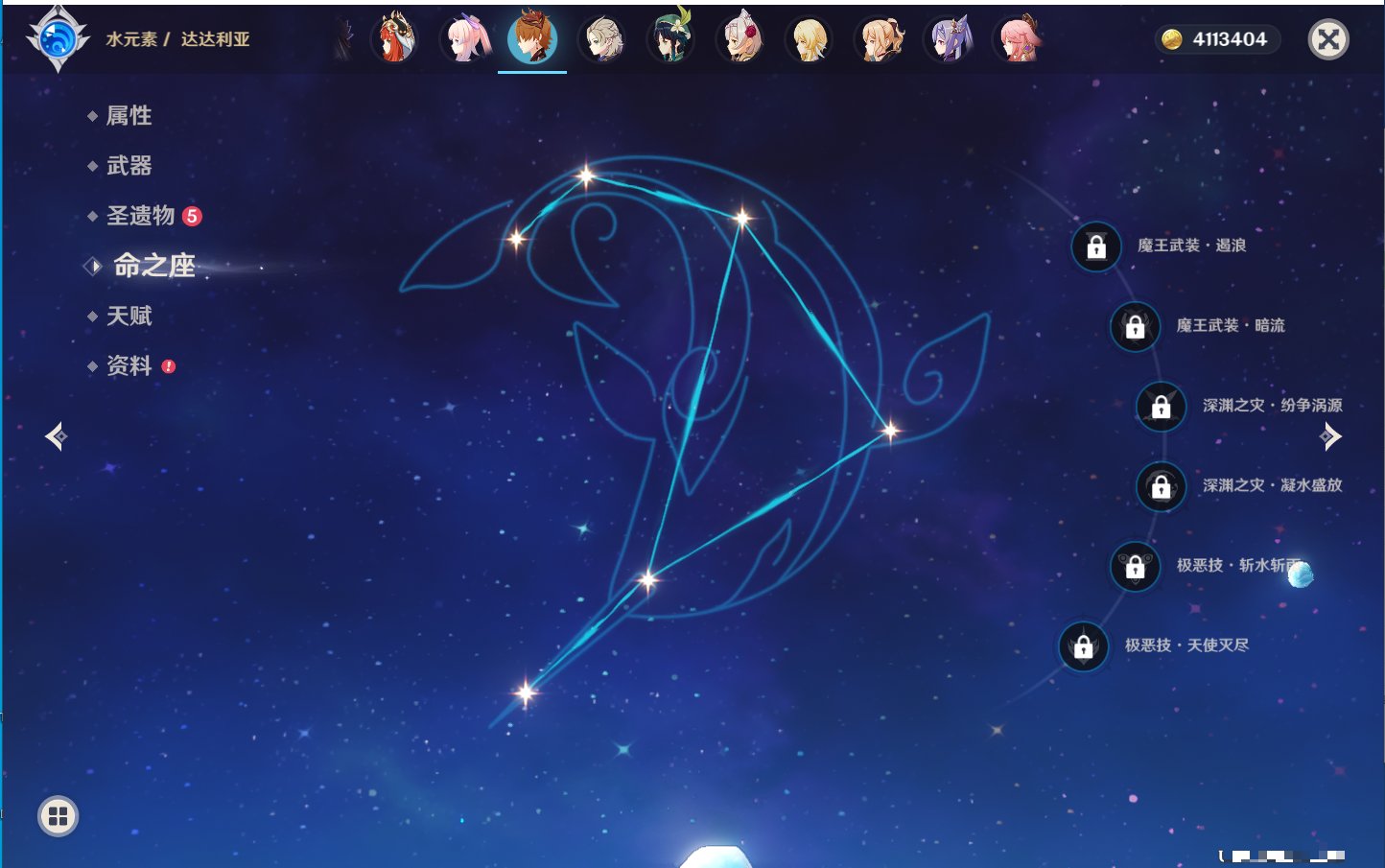Click the lock icon for 极恶技·天使灭尽
The height and width of the screenshot is (868, 1385).
click(1084, 646)
